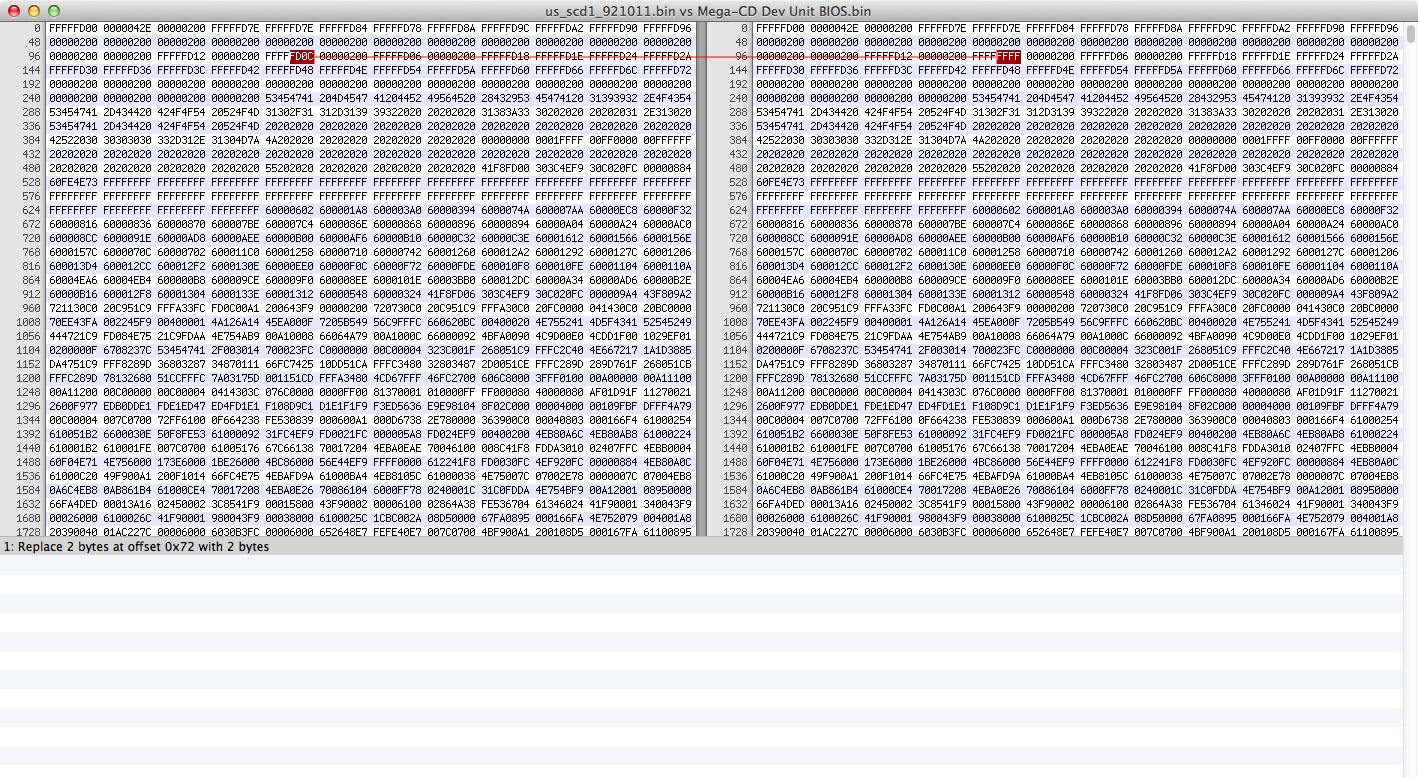This screenshot has height=778, width=1418.
Task: Click the vertical scrollbar thumb of the hex view
Action: click(1410, 33)
